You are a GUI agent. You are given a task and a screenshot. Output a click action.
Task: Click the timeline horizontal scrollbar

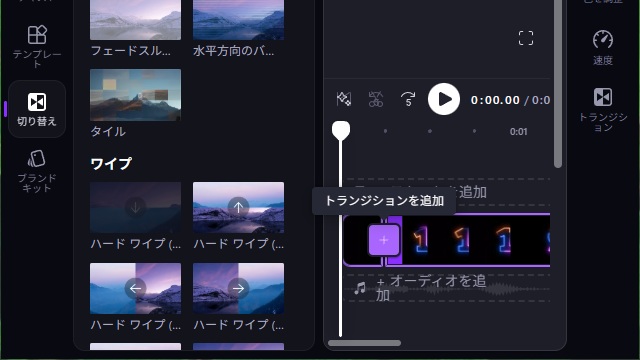click(x=364, y=343)
